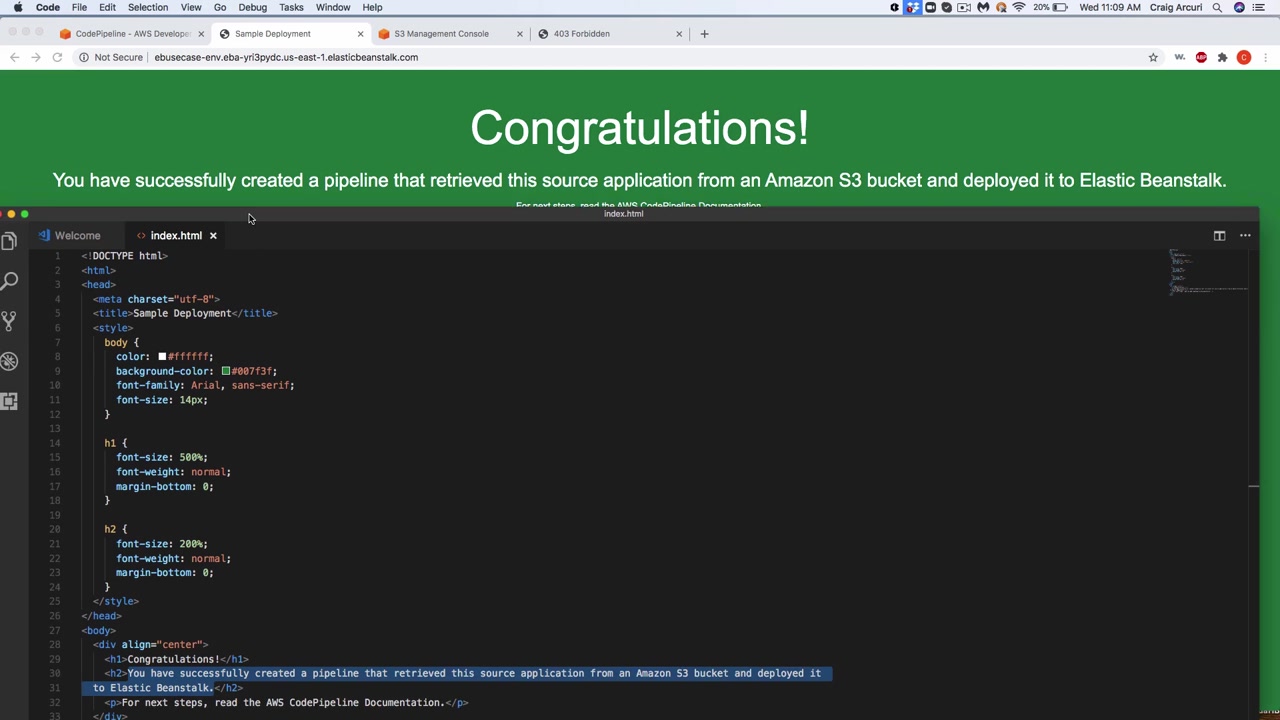Viewport: 1280px width, 720px height.
Task: Click the #007f3f background color swatch
Action: point(226,371)
